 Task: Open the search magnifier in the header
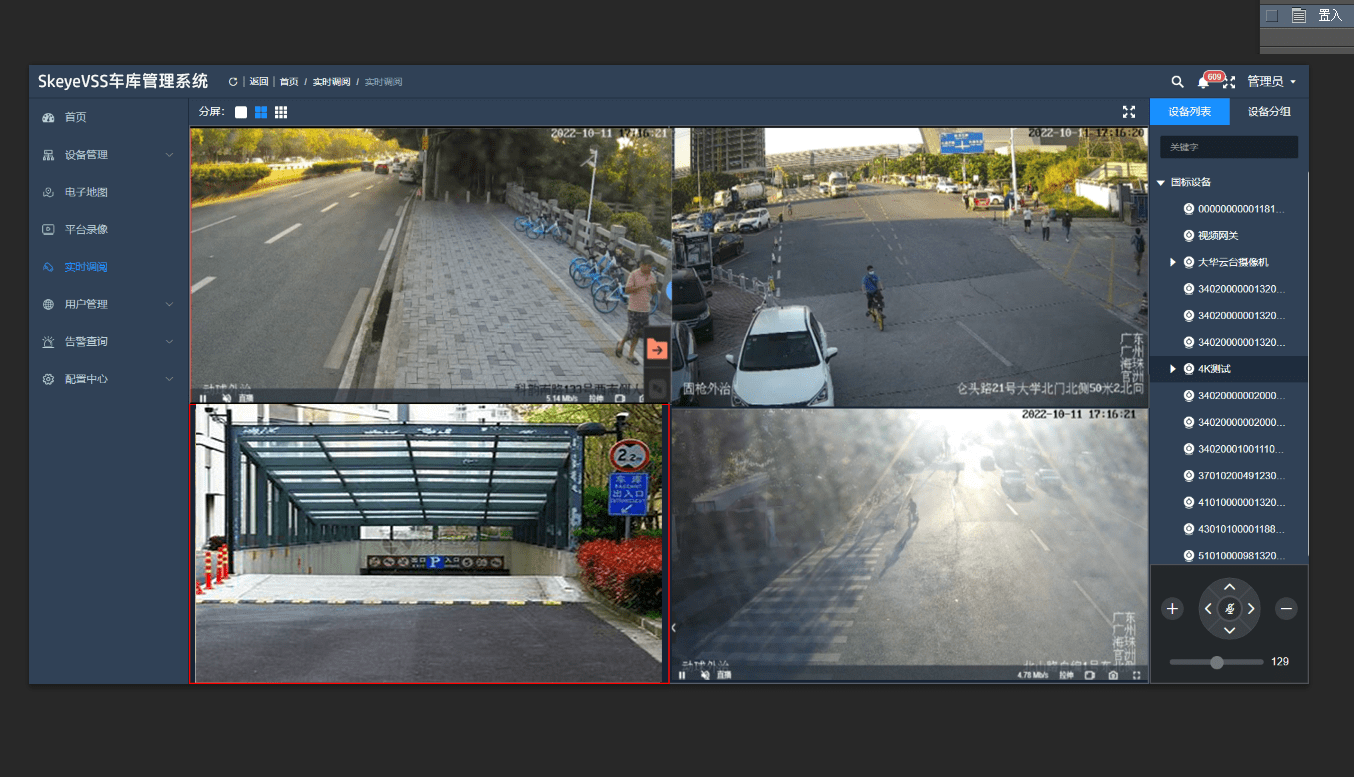pos(1178,82)
